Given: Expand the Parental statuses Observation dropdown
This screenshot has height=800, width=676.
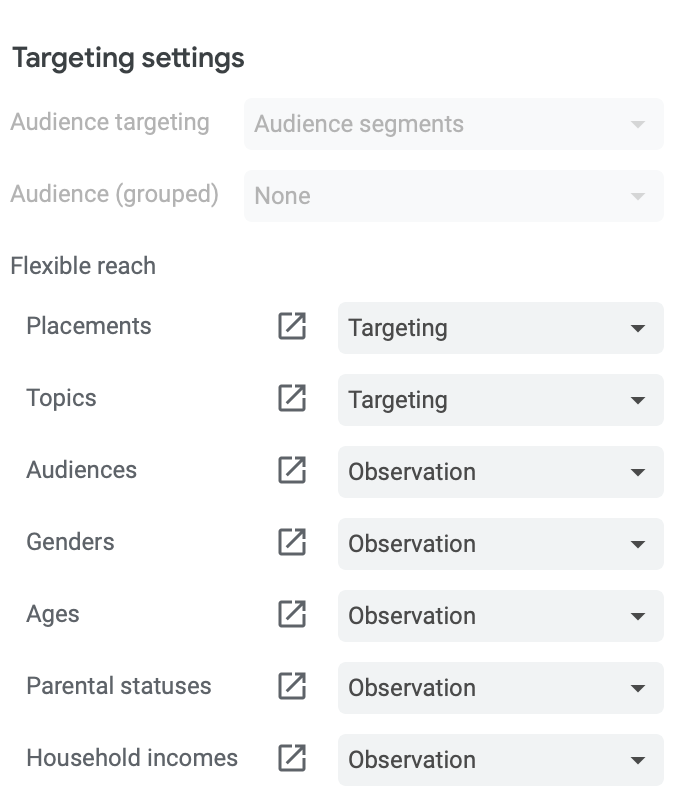Looking at the screenshot, I should [500, 688].
